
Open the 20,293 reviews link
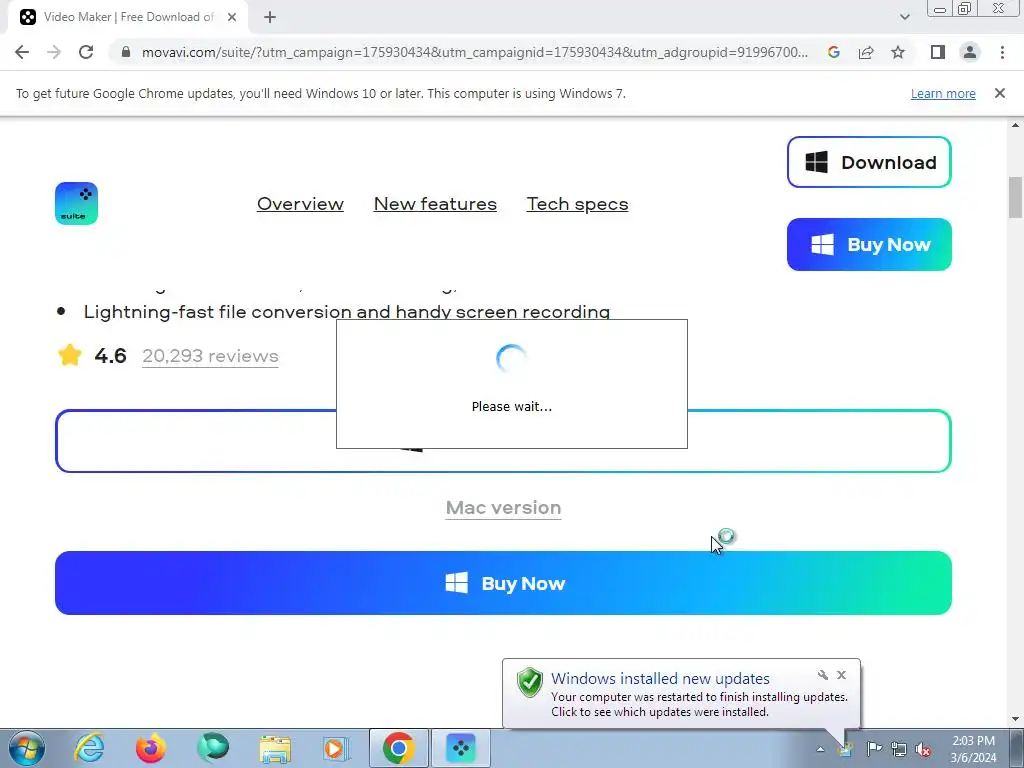pos(210,356)
